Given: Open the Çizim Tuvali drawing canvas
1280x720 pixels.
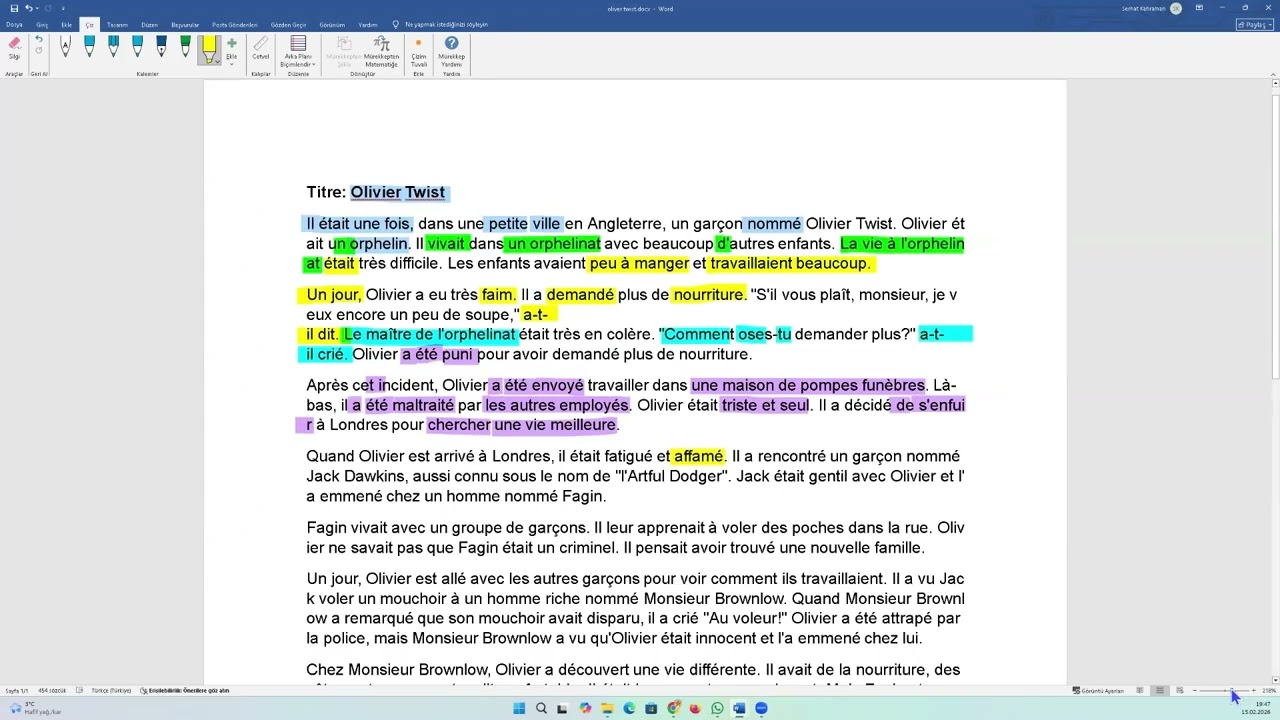Looking at the screenshot, I should click(x=419, y=52).
